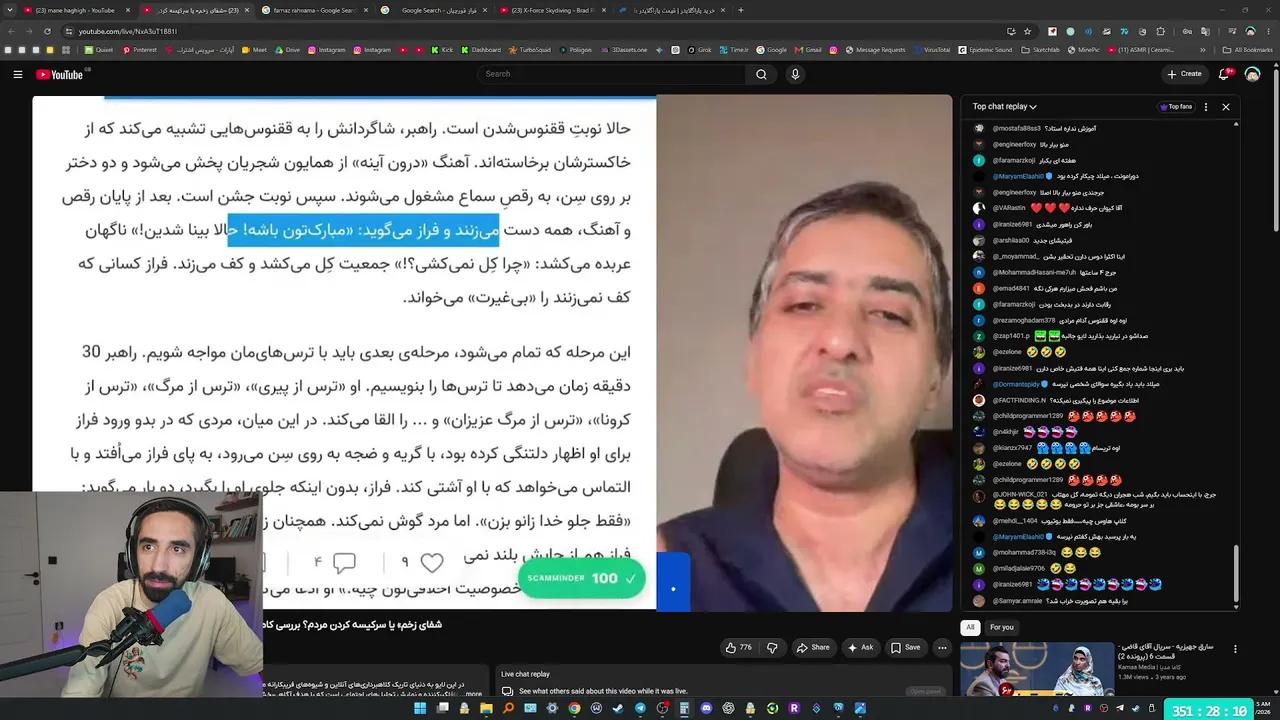Close the live chat replay panel

[1226, 107]
